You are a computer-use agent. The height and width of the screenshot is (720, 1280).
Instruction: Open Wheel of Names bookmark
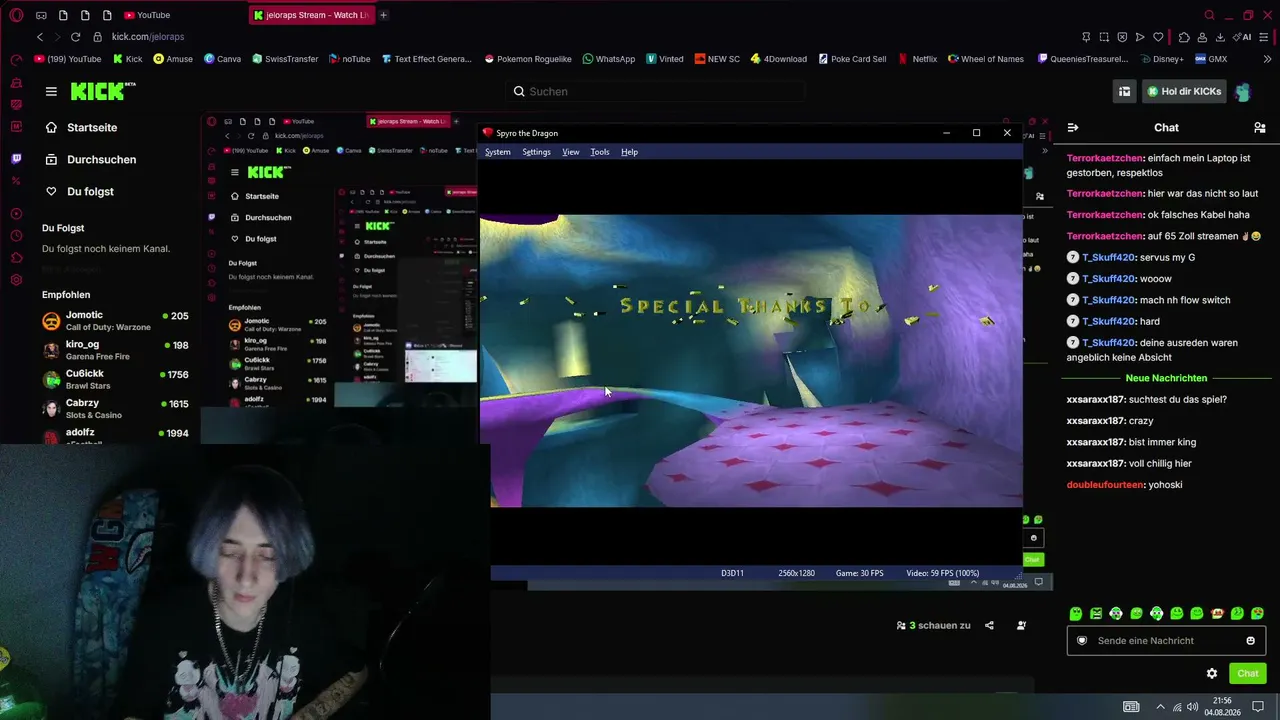pos(986,59)
